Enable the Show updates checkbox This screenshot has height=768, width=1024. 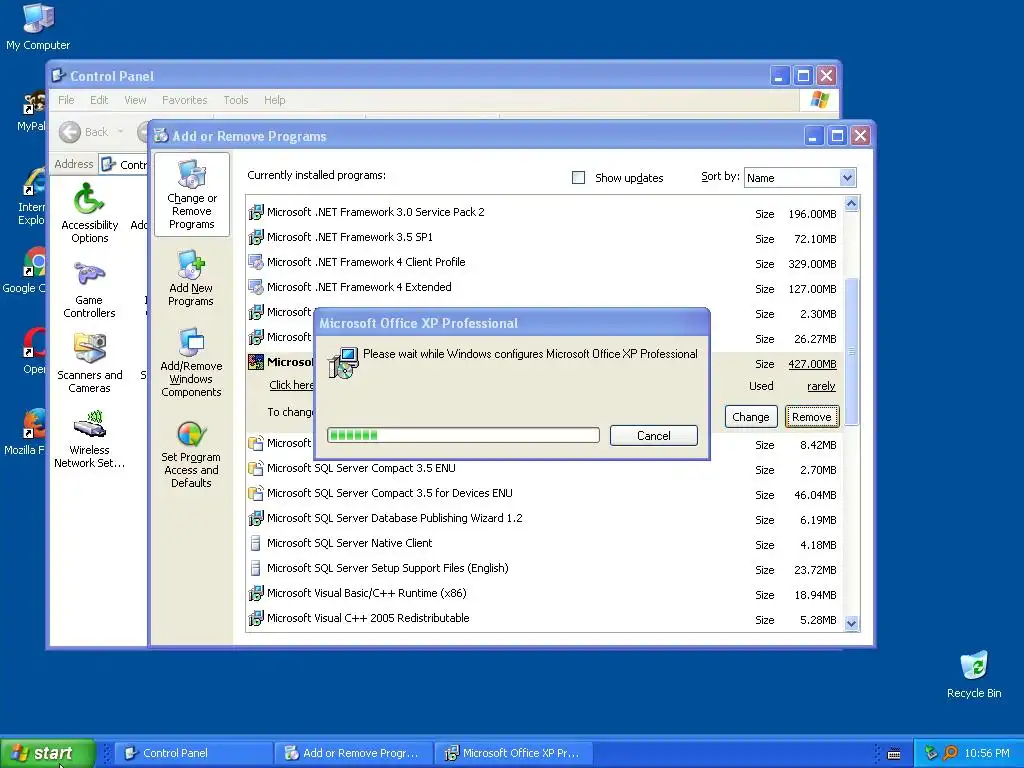click(x=578, y=178)
